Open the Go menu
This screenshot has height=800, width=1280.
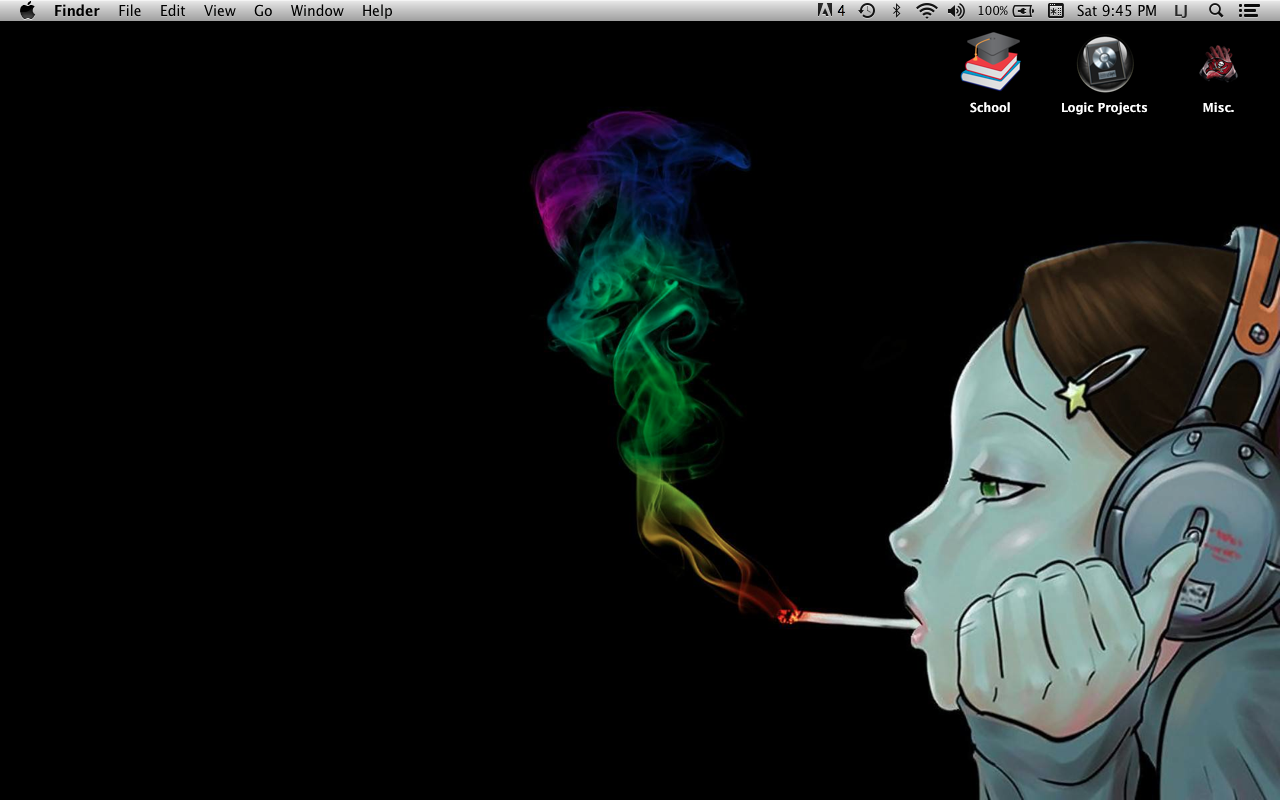[263, 11]
